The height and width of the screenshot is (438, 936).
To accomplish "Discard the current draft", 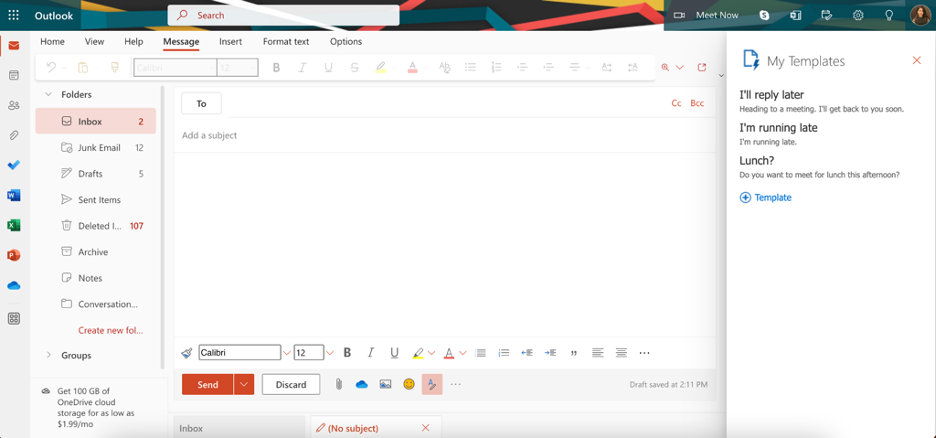I will tap(291, 384).
